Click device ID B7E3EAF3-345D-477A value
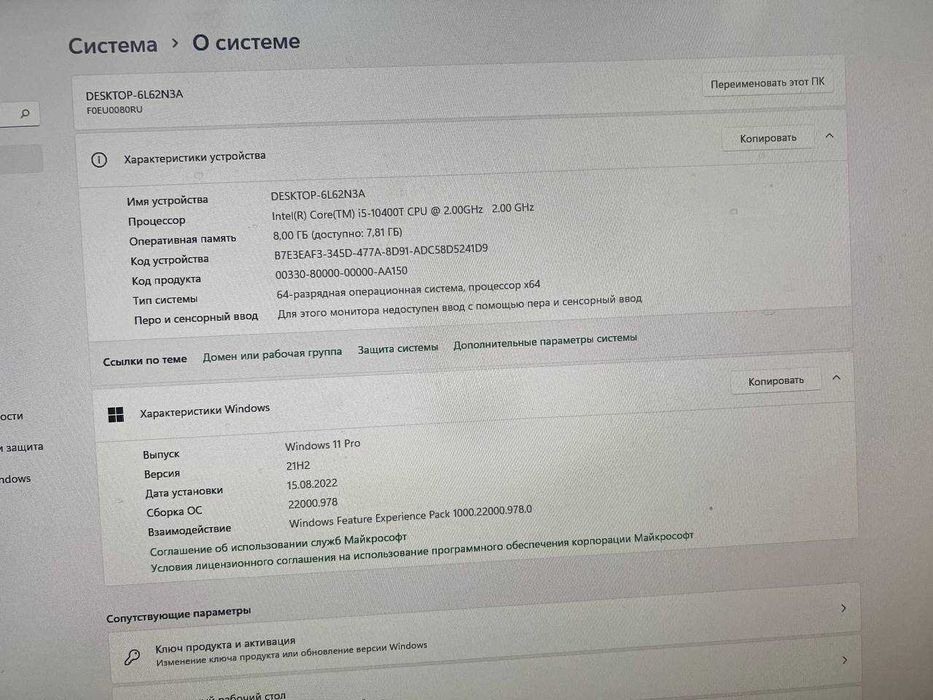This screenshot has height=700, width=933. tap(381, 252)
